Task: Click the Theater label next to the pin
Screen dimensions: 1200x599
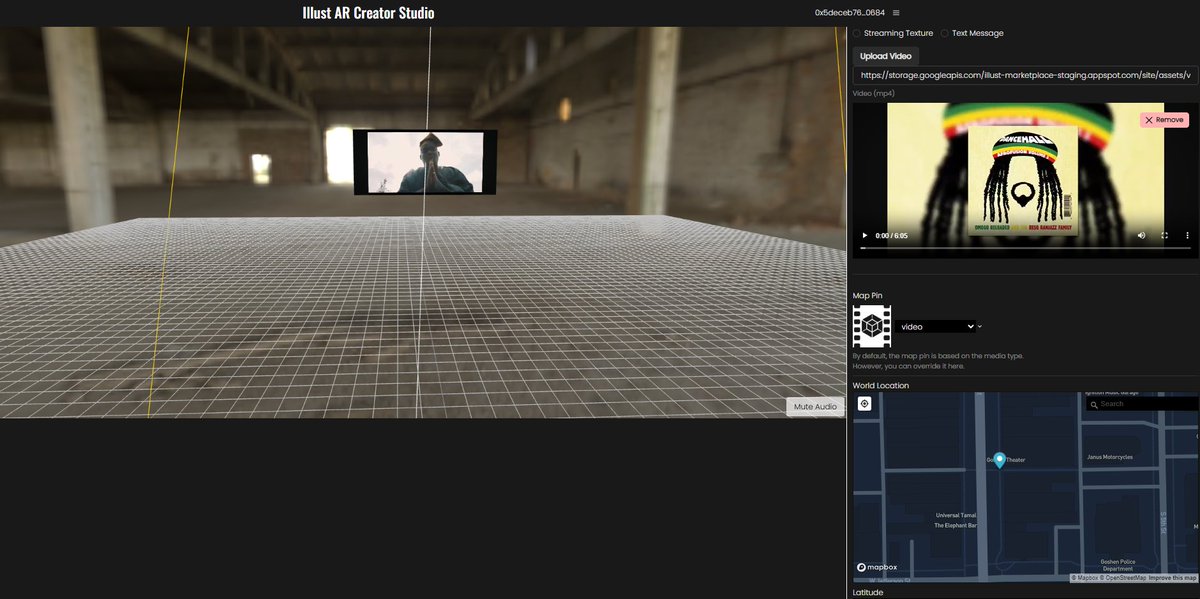Action: [x=1015, y=460]
